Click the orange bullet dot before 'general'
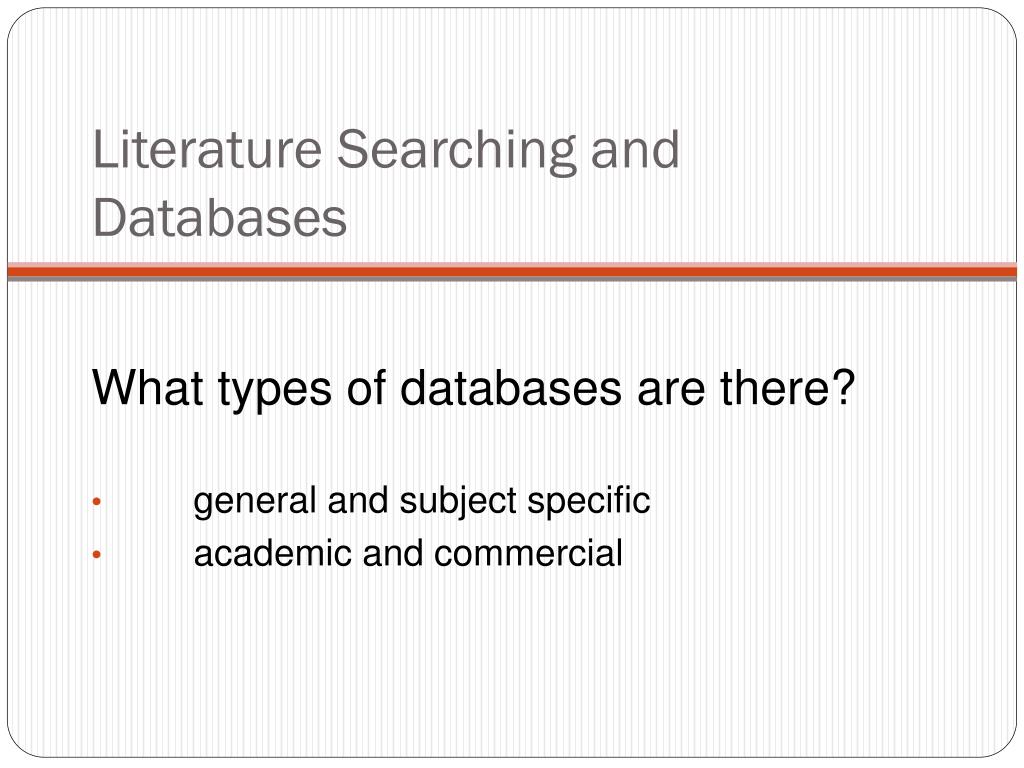 click(97, 502)
